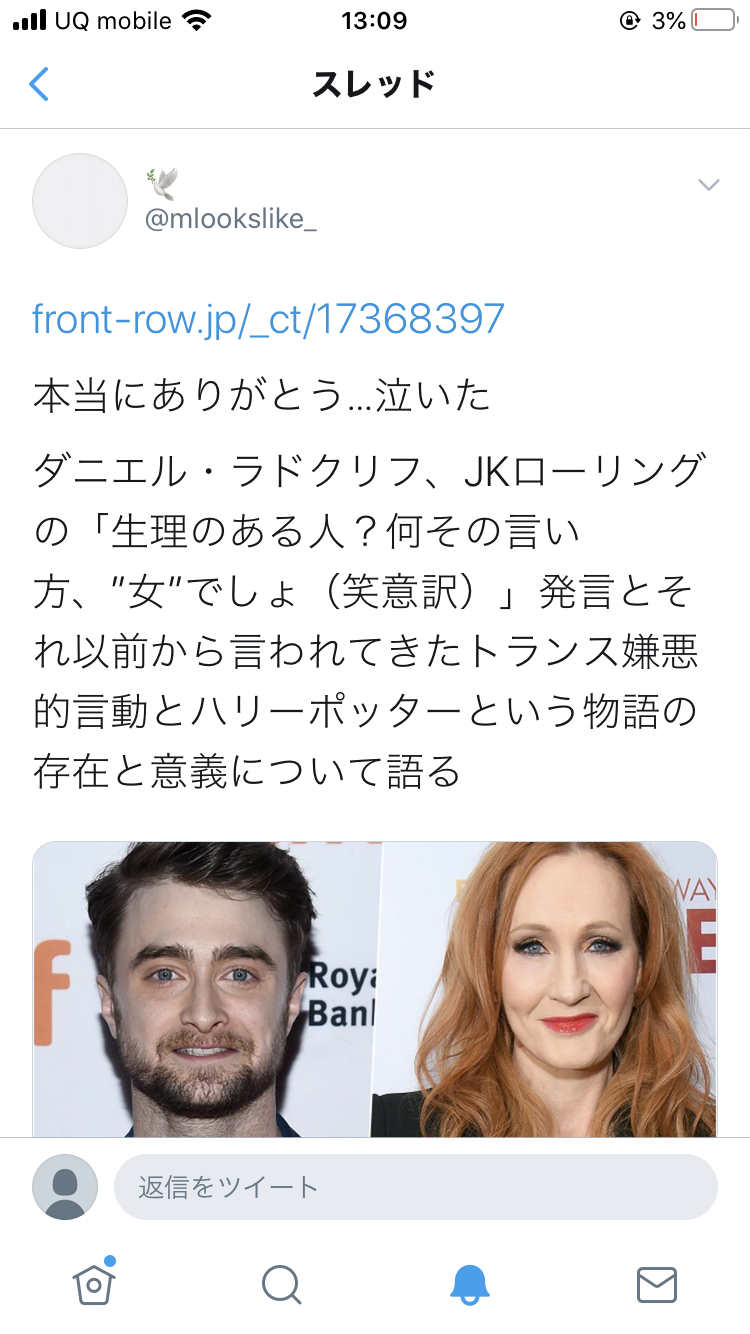Expand the tweet options chevron menu

[x=708, y=184]
